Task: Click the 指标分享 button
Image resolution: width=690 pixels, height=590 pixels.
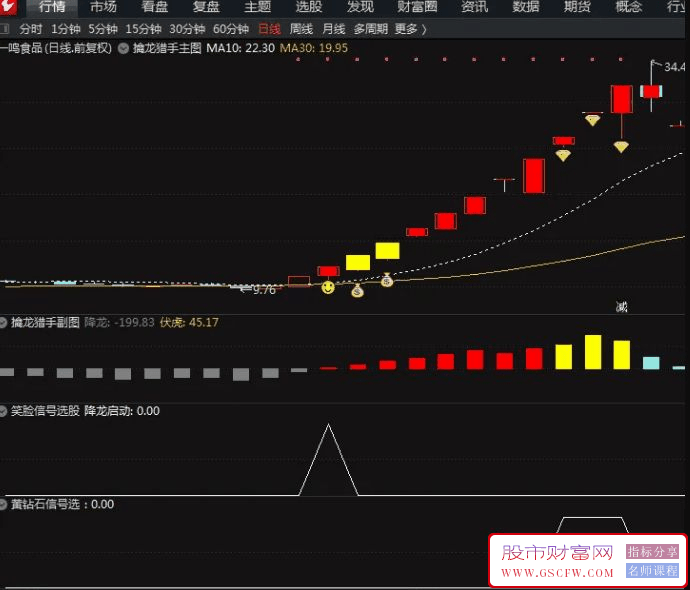Action: point(652,551)
